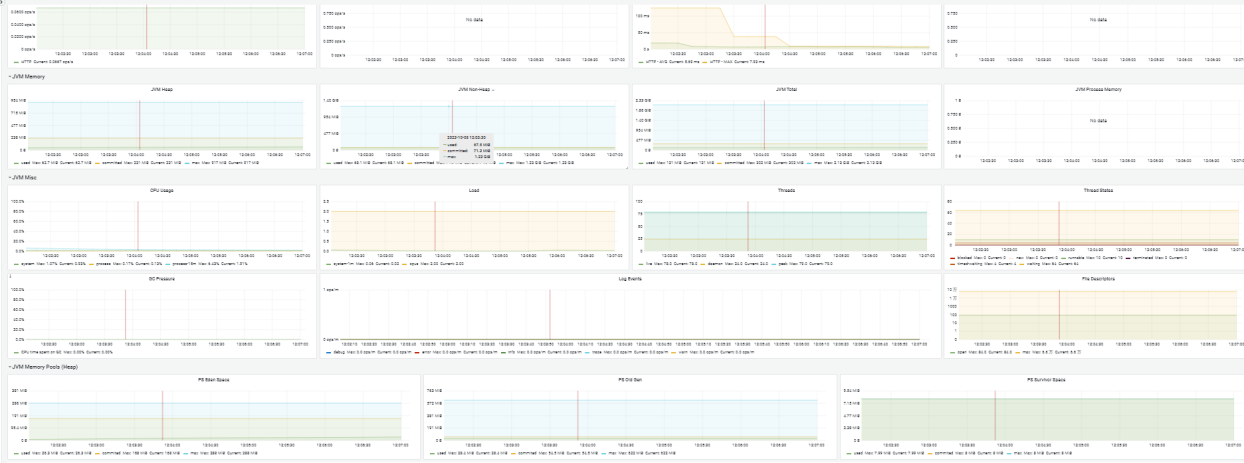Viewport: 1244px width, 463px height.
Task: Toggle the debug series in Log Events legend
Action: click(339, 352)
